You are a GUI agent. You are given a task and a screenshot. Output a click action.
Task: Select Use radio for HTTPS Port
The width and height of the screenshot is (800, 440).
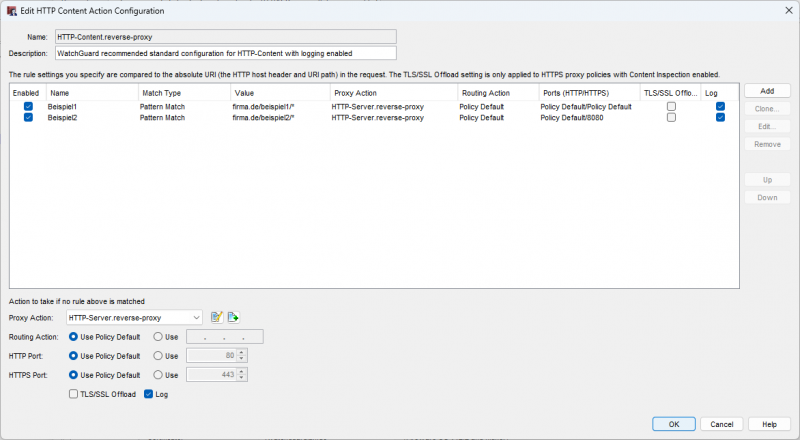tap(158, 375)
